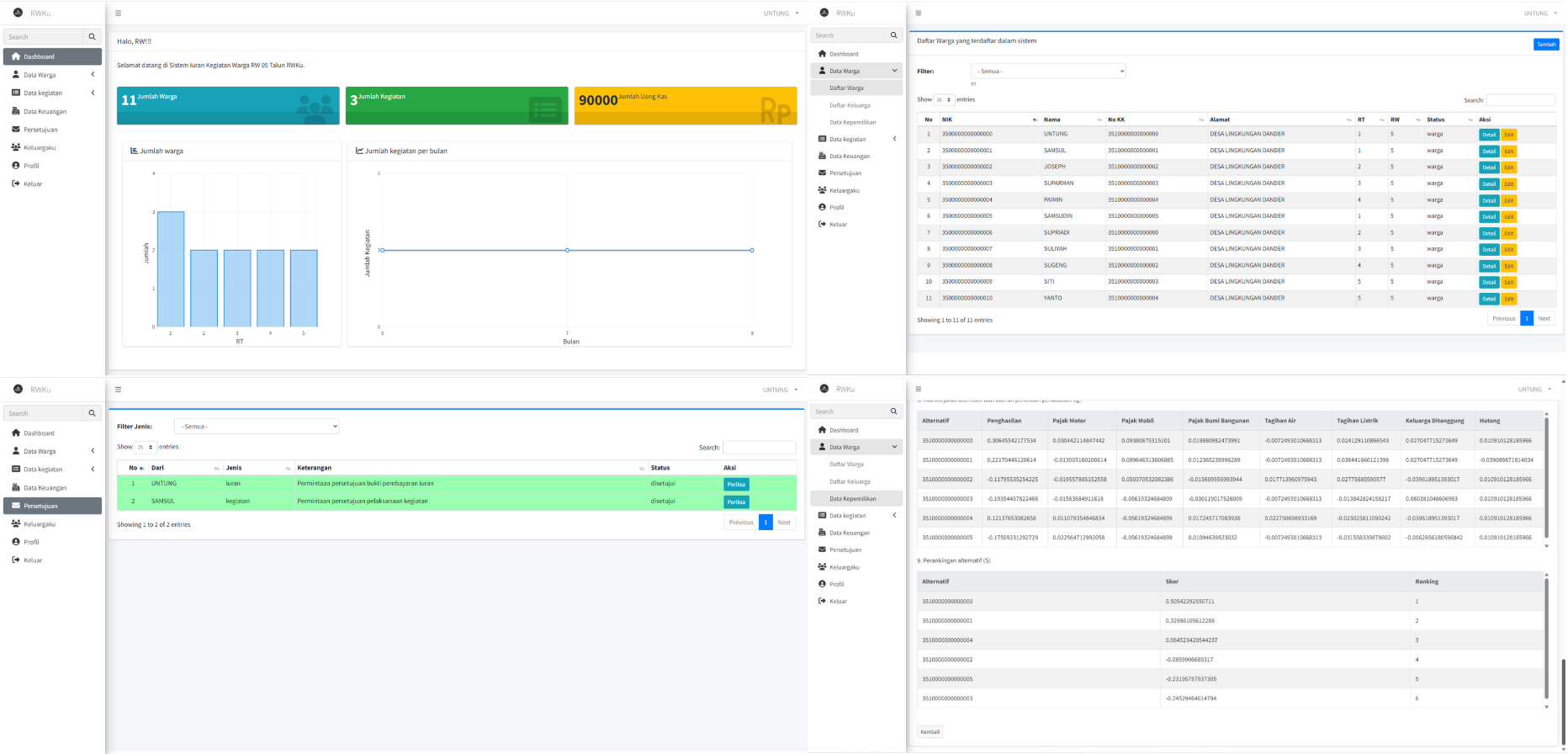Open the highlighted Dashboard home menu item

pyautogui.click(x=52, y=56)
